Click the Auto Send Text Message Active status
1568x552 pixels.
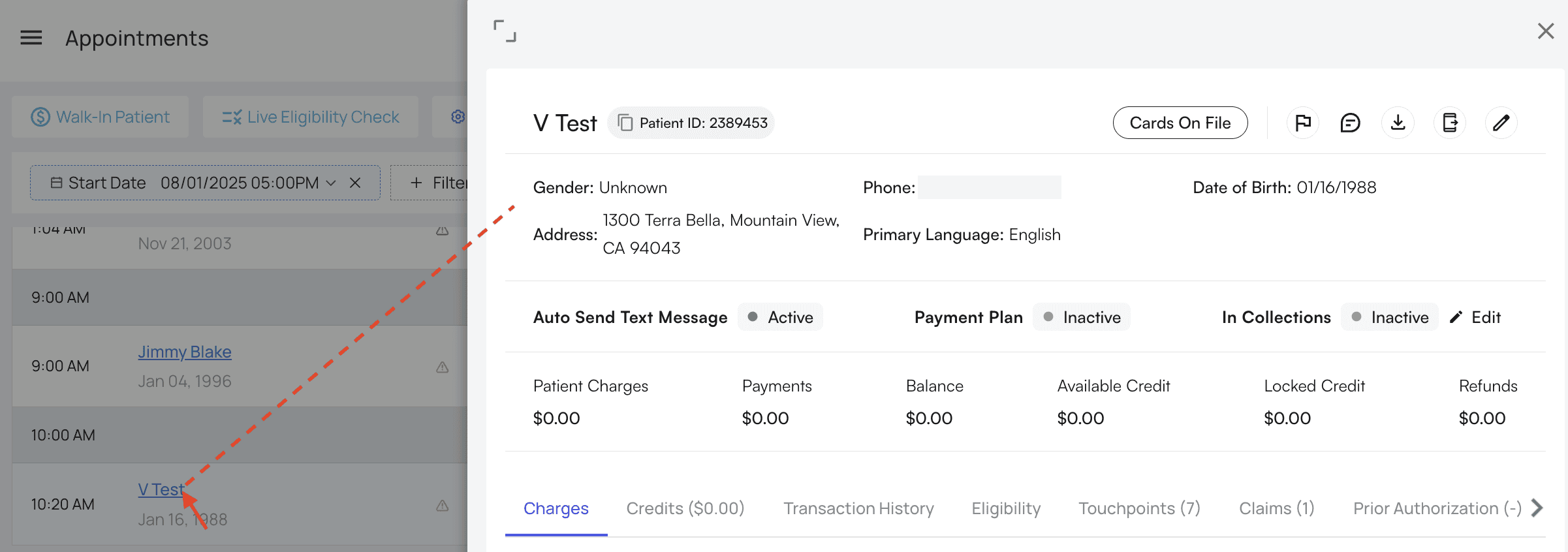click(x=780, y=317)
